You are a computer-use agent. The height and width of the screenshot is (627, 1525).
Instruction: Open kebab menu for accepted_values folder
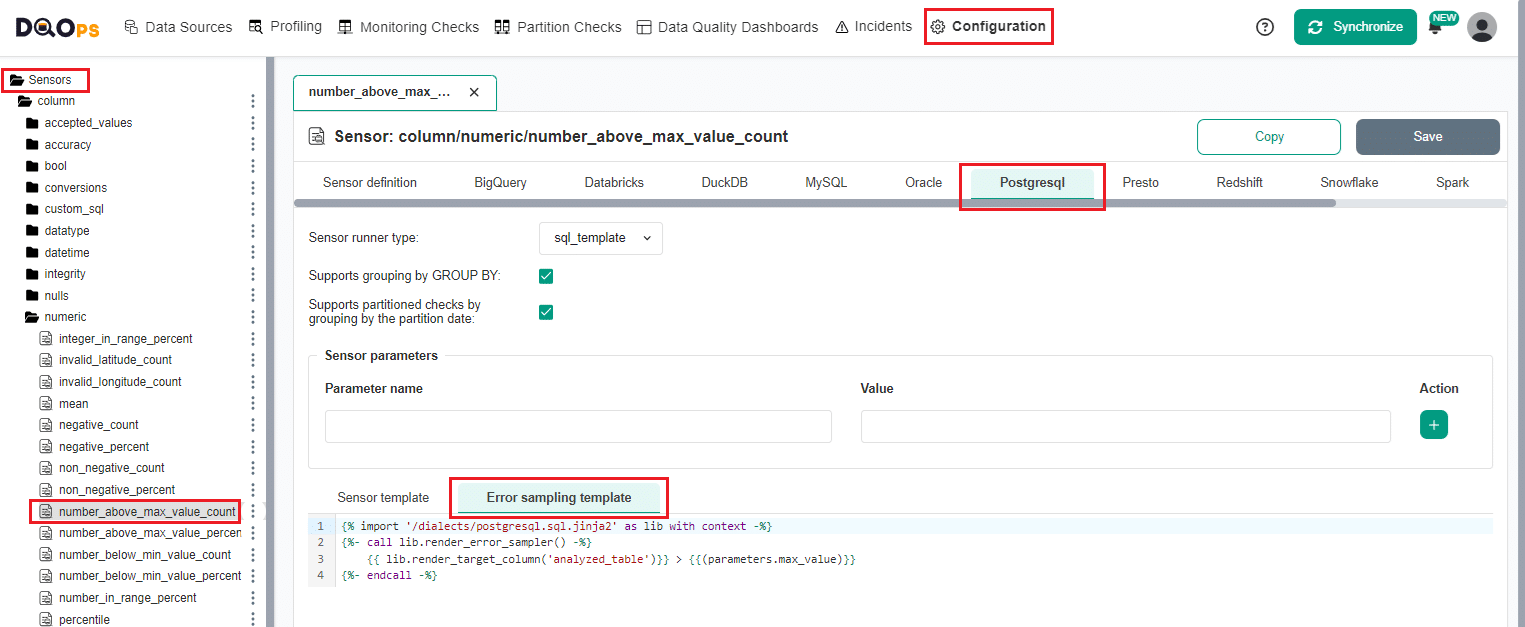[253, 123]
